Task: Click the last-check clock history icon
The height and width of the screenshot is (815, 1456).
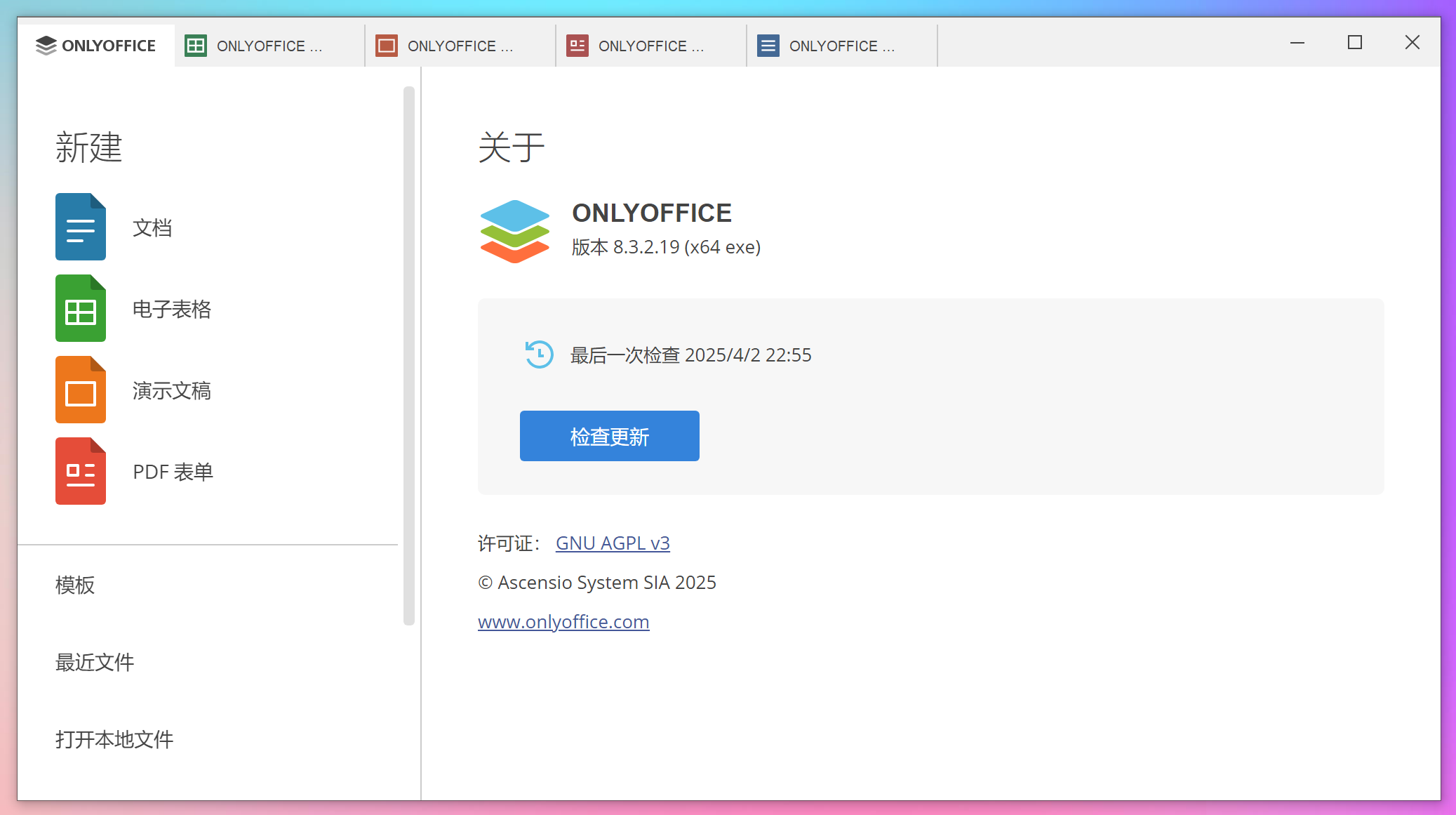Action: 539,355
